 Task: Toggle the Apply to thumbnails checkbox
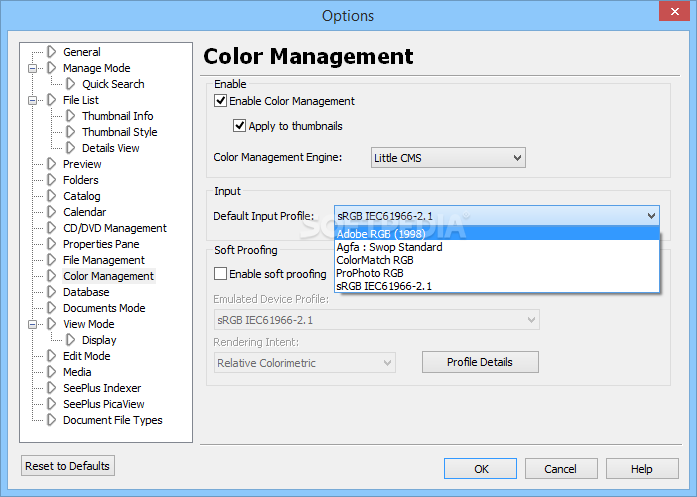tap(240, 126)
